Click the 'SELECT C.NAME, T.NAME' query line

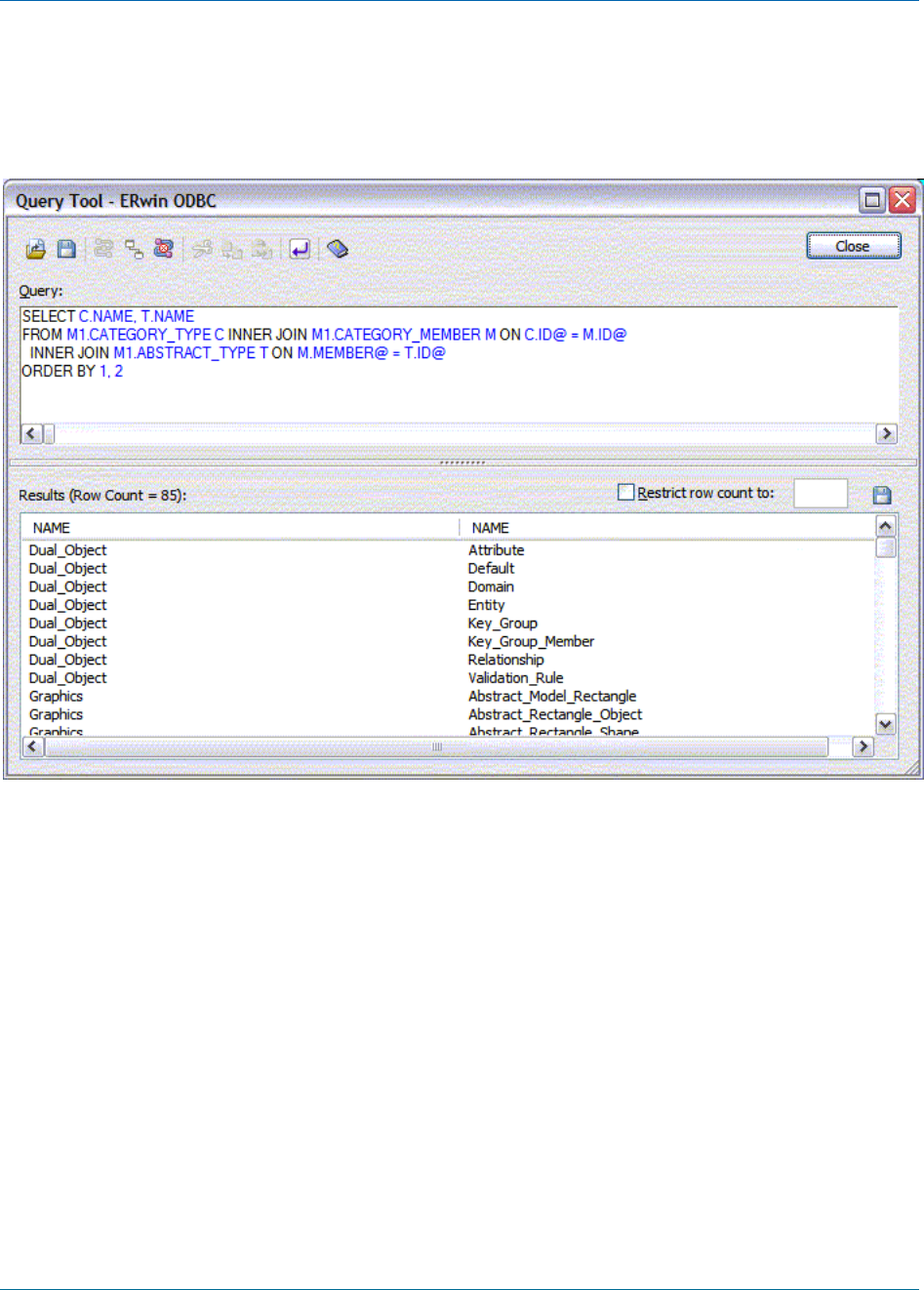tap(108, 316)
